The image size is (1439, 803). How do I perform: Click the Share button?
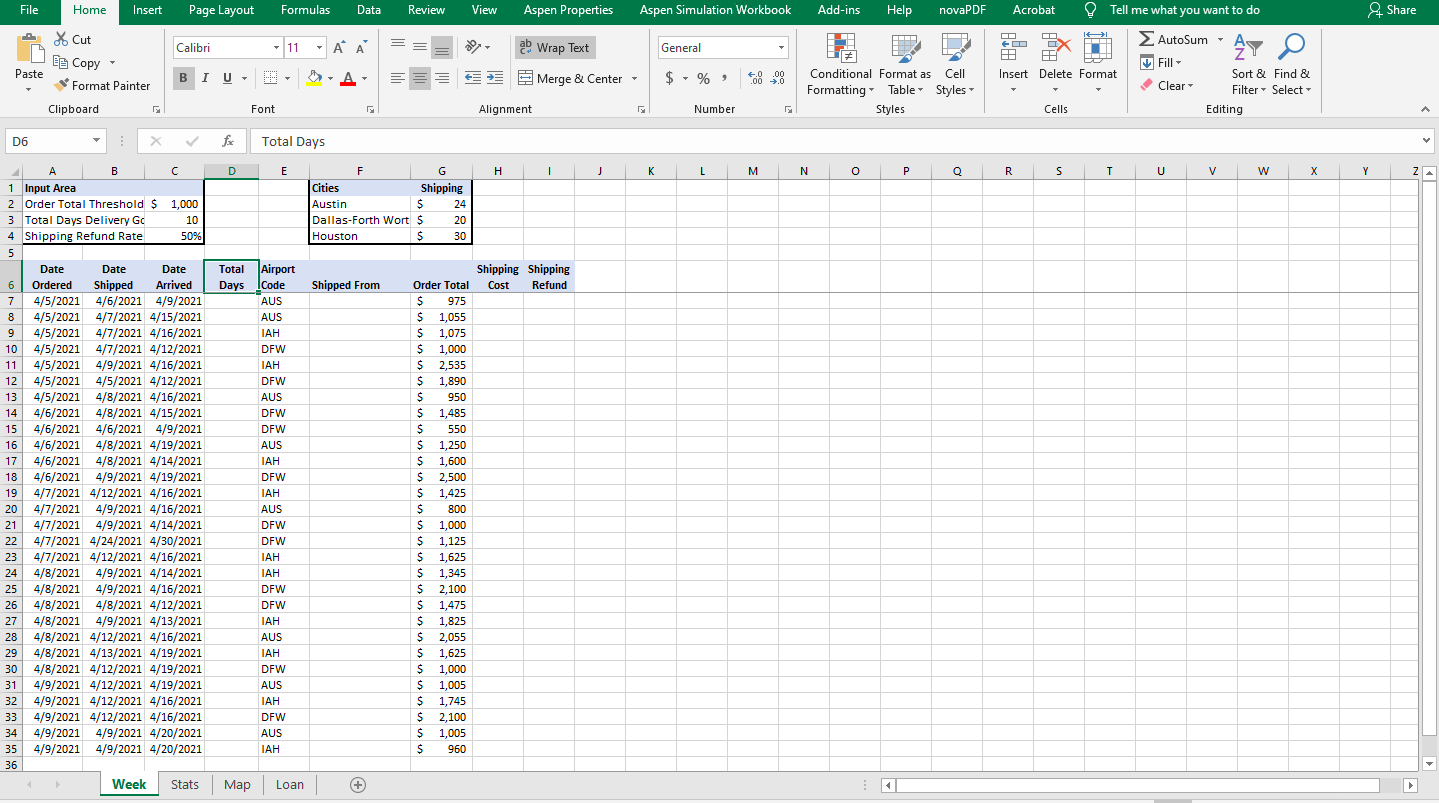pyautogui.click(x=1392, y=11)
